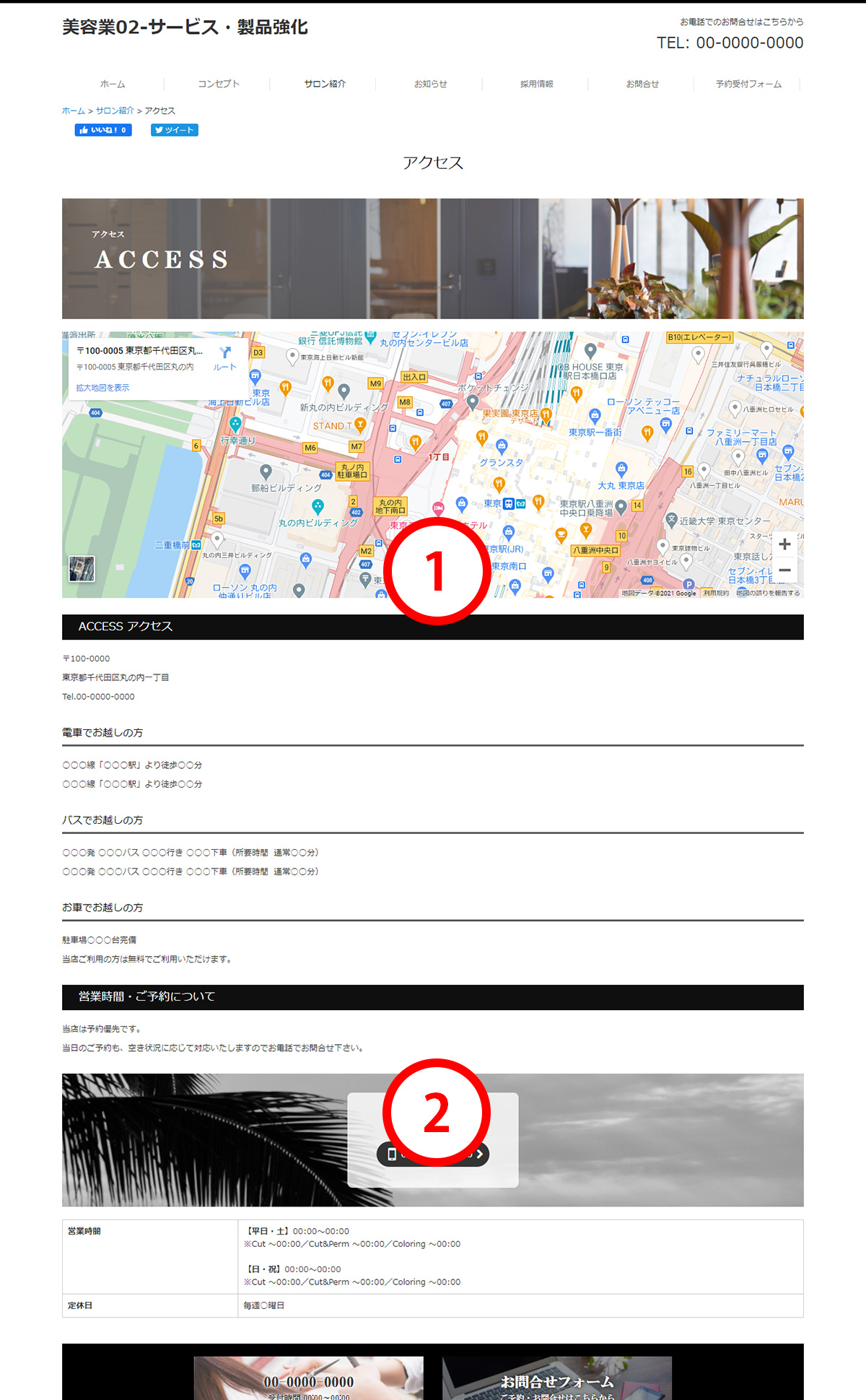
Task: Click the お車でお越しの方 heading
Action: 102,907
